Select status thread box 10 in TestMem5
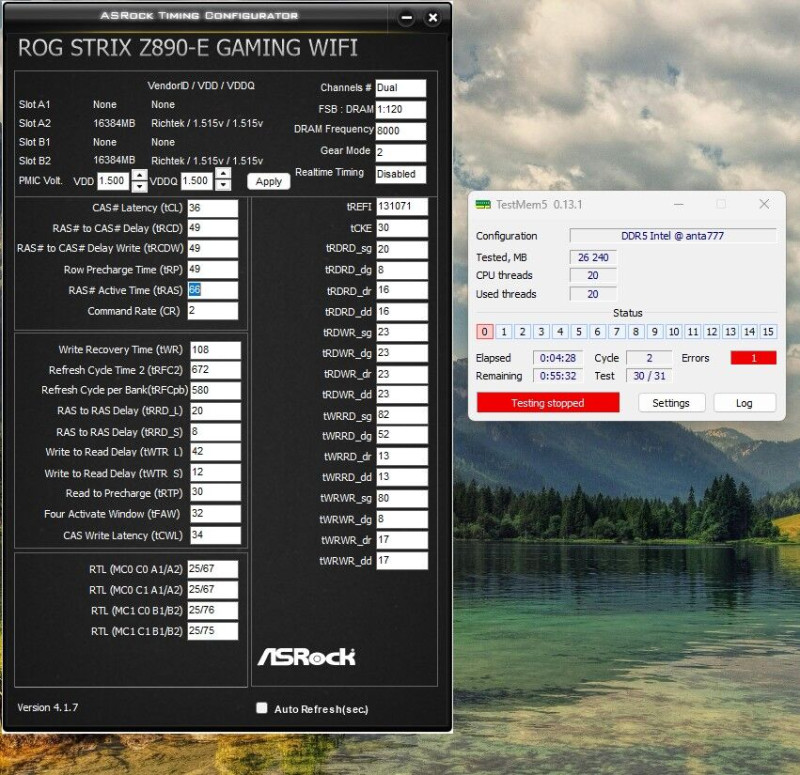Screen dimensions: 800x775 tap(673, 332)
